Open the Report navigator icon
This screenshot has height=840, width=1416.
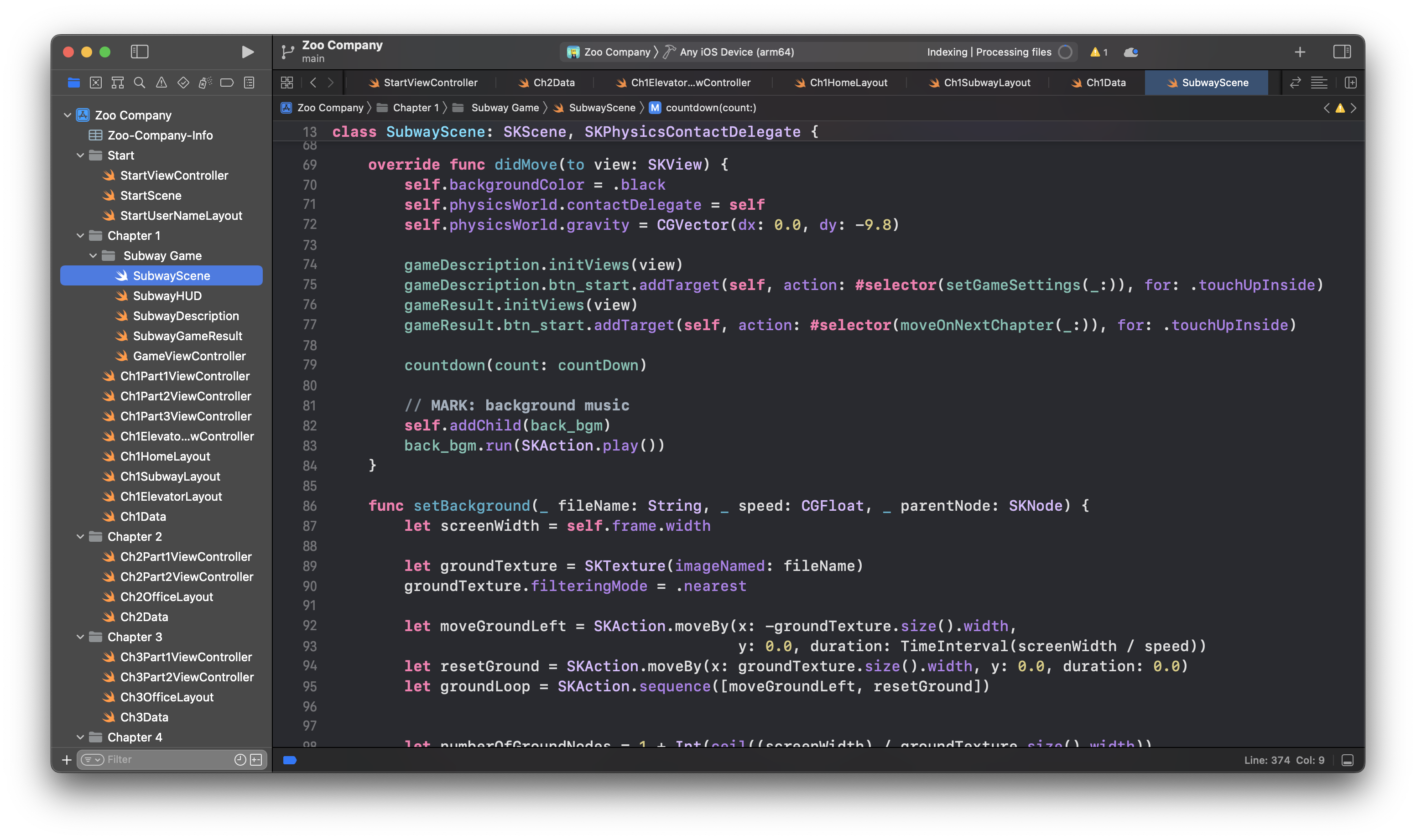click(249, 83)
